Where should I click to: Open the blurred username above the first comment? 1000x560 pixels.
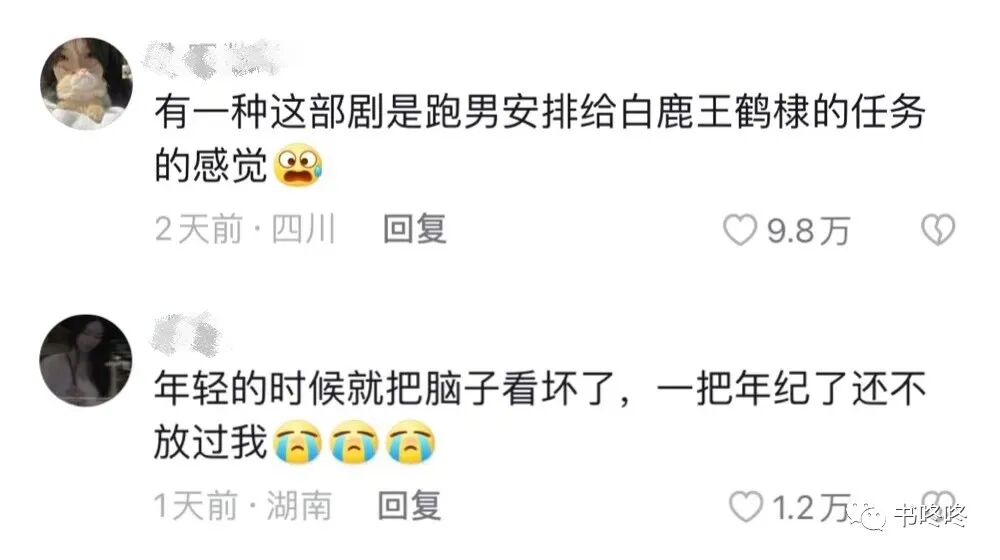[214, 59]
